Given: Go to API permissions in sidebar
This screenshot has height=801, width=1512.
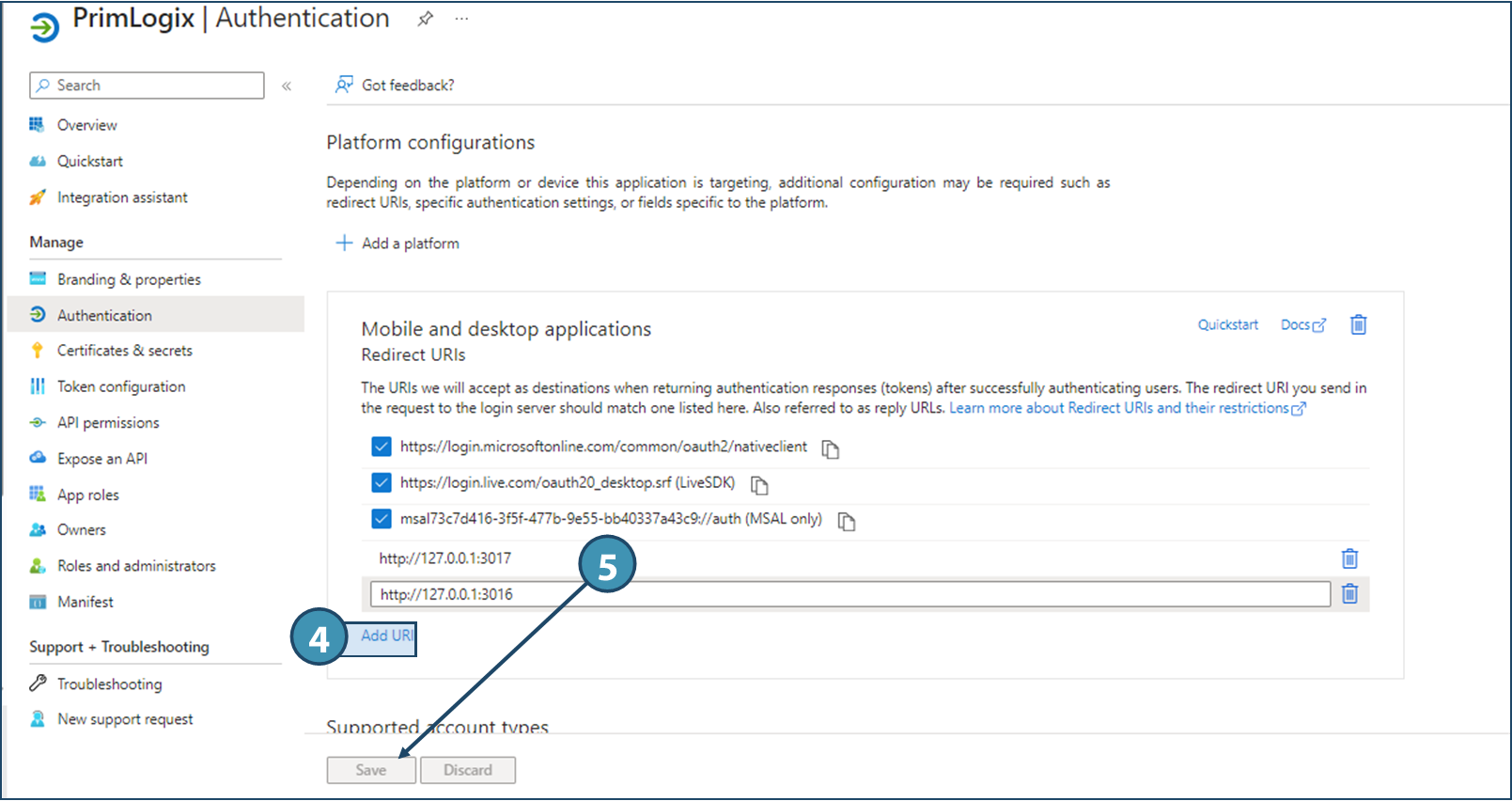Looking at the screenshot, I should click(108, 423).
